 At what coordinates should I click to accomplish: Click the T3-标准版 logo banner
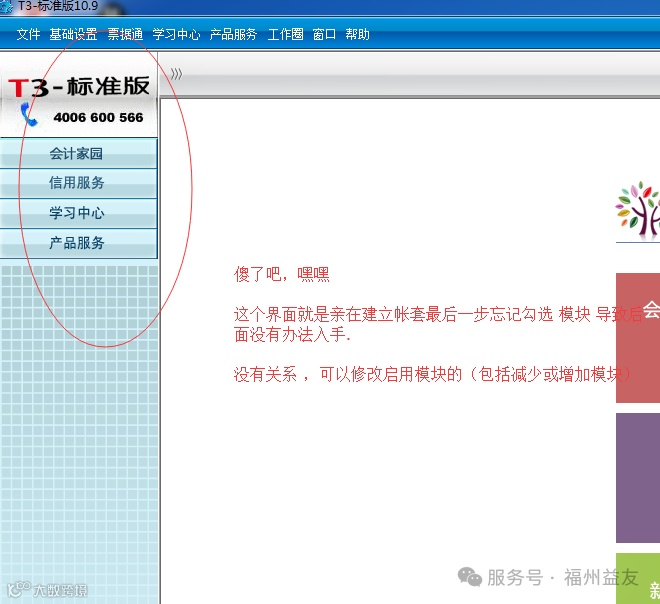tap(79, 87)
